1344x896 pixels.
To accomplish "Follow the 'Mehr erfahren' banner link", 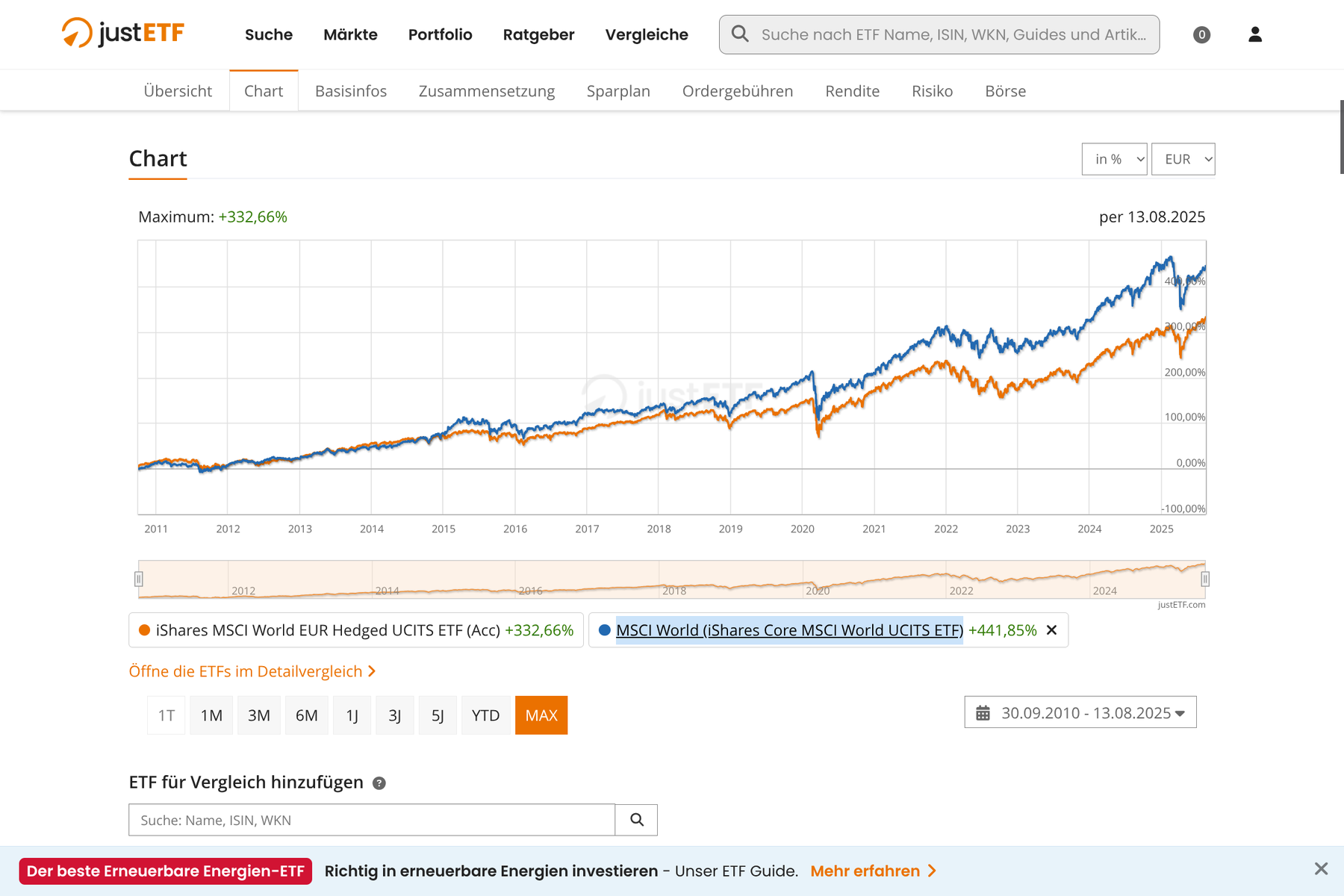I will coord(873,871).
